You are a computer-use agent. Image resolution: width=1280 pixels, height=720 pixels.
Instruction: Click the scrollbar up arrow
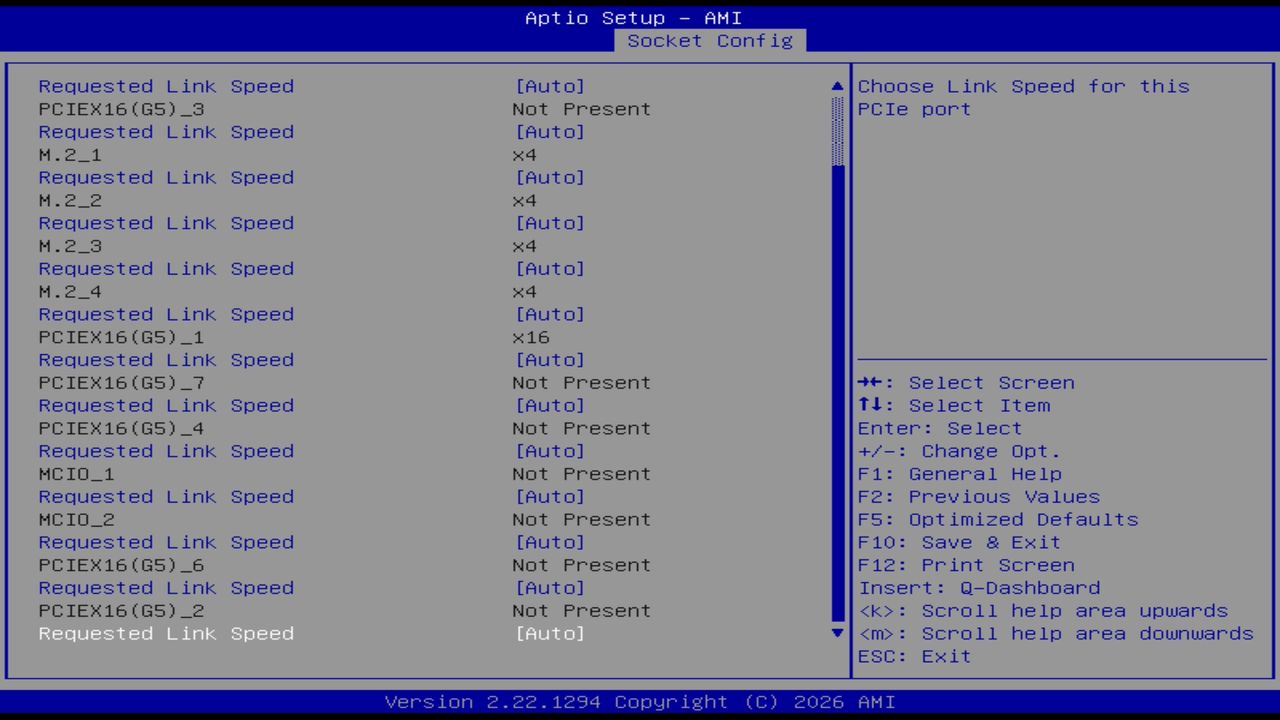[x=836, y=86]
